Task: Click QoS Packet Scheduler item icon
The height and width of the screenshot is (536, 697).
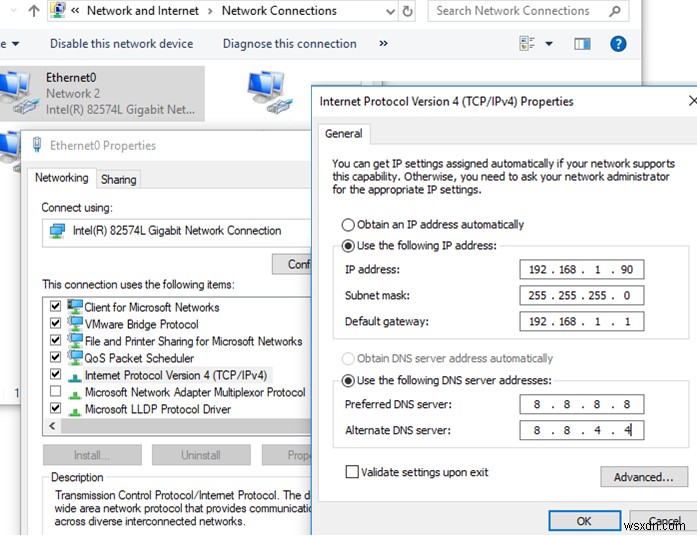Action: (x=75, y=357)
